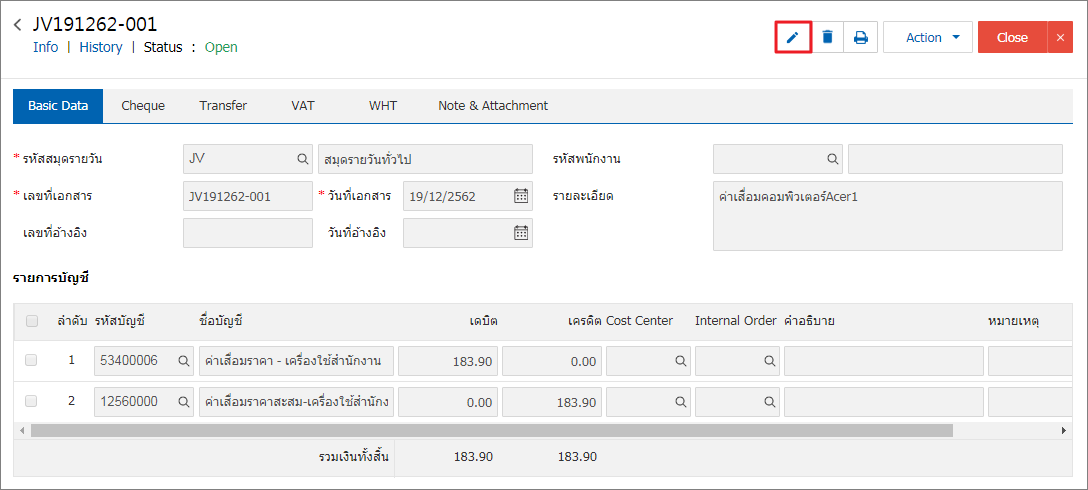
Task: Open Internal Order lookup in row 2
Action: (770, 401)
